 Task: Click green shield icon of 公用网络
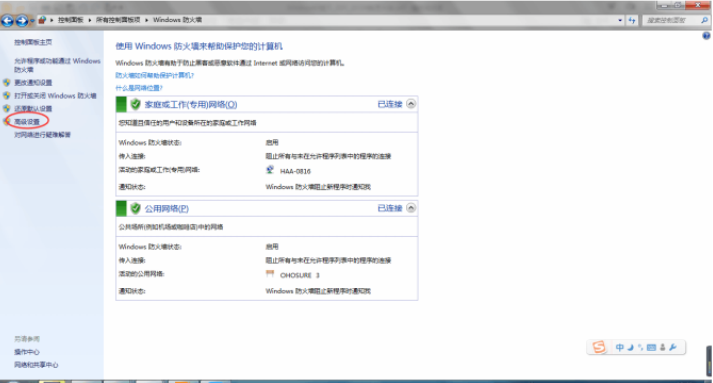[136, 208]
